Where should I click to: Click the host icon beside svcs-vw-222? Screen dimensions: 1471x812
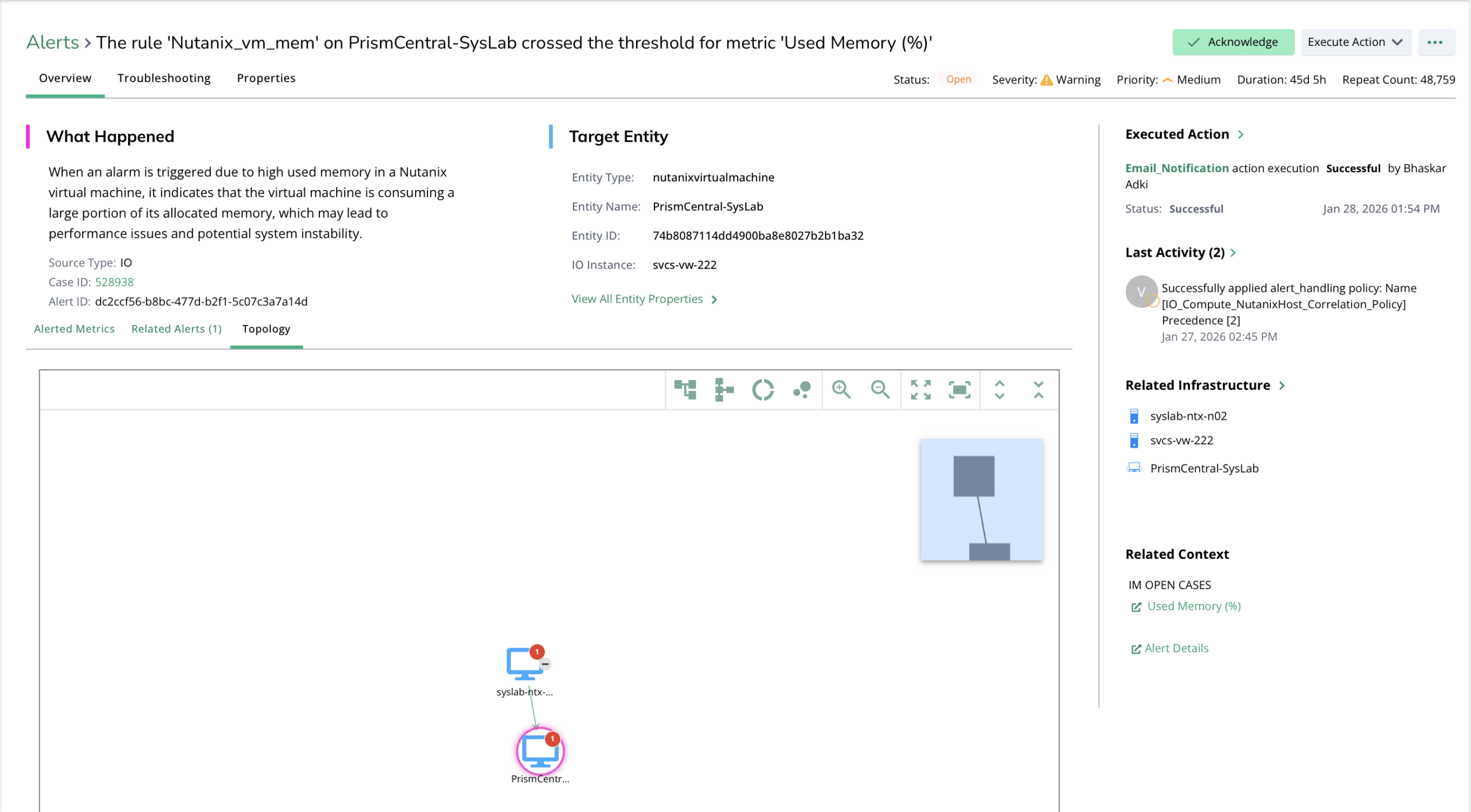tap(1134, 440)
